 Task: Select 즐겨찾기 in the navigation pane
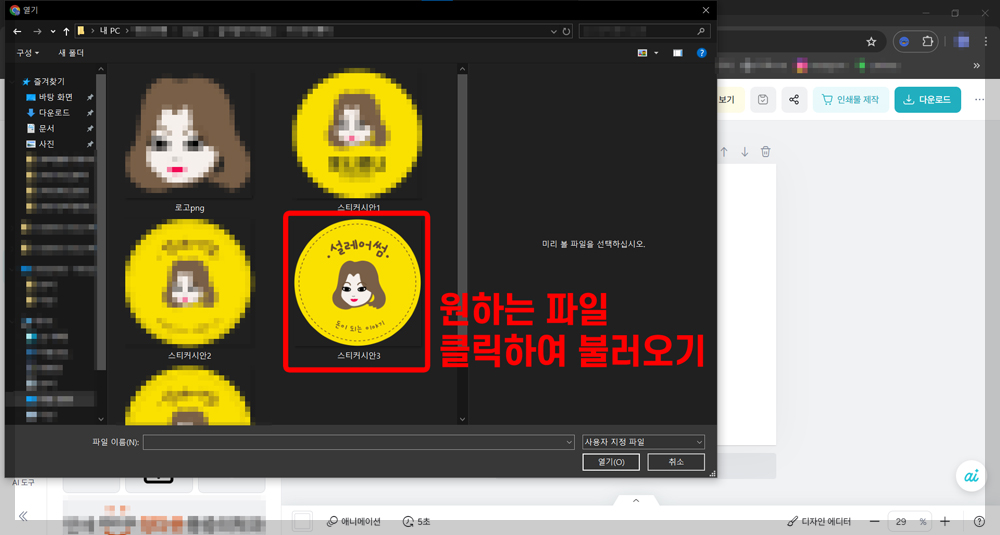coord(44,82)
